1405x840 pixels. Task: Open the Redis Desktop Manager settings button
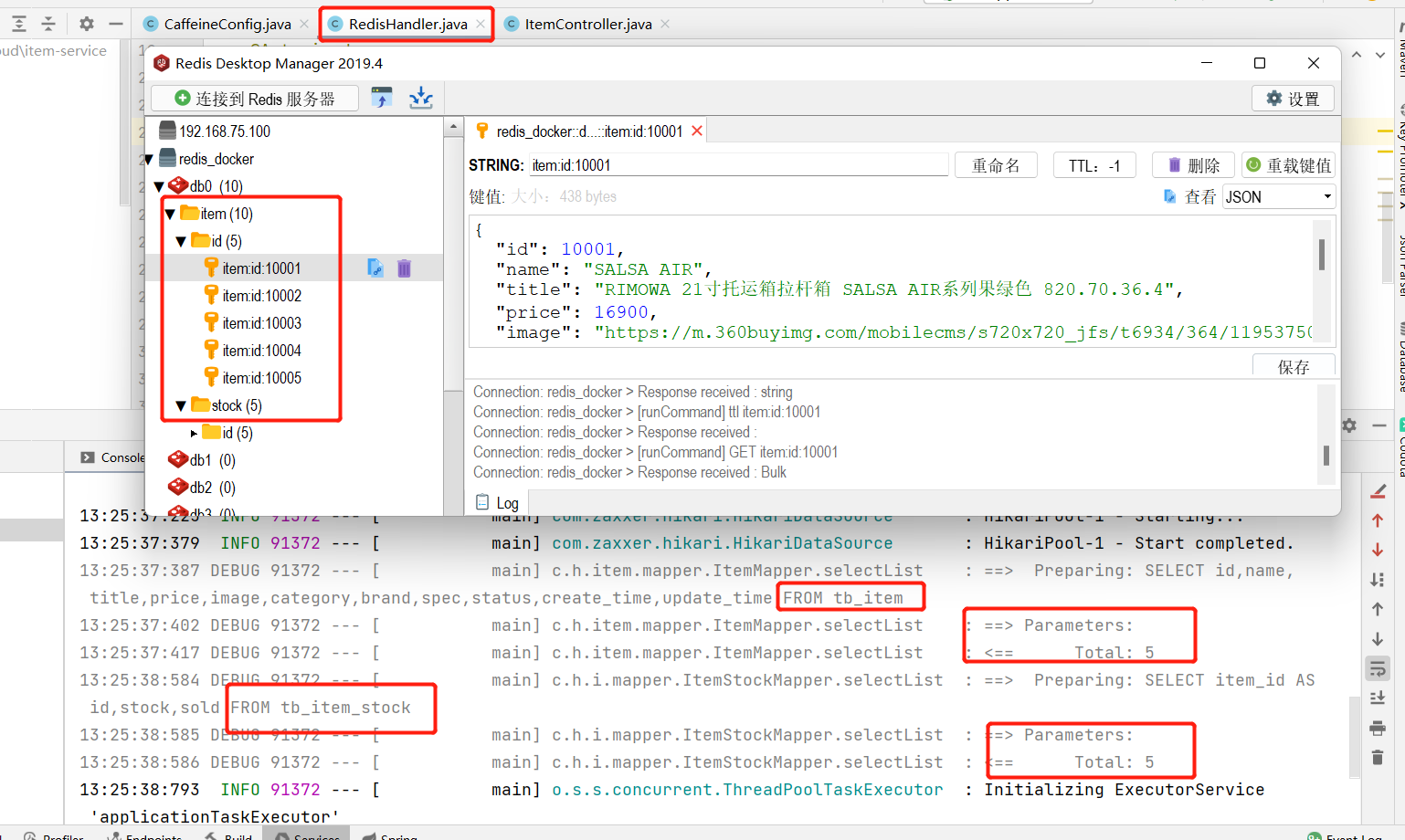point(1293,99)
